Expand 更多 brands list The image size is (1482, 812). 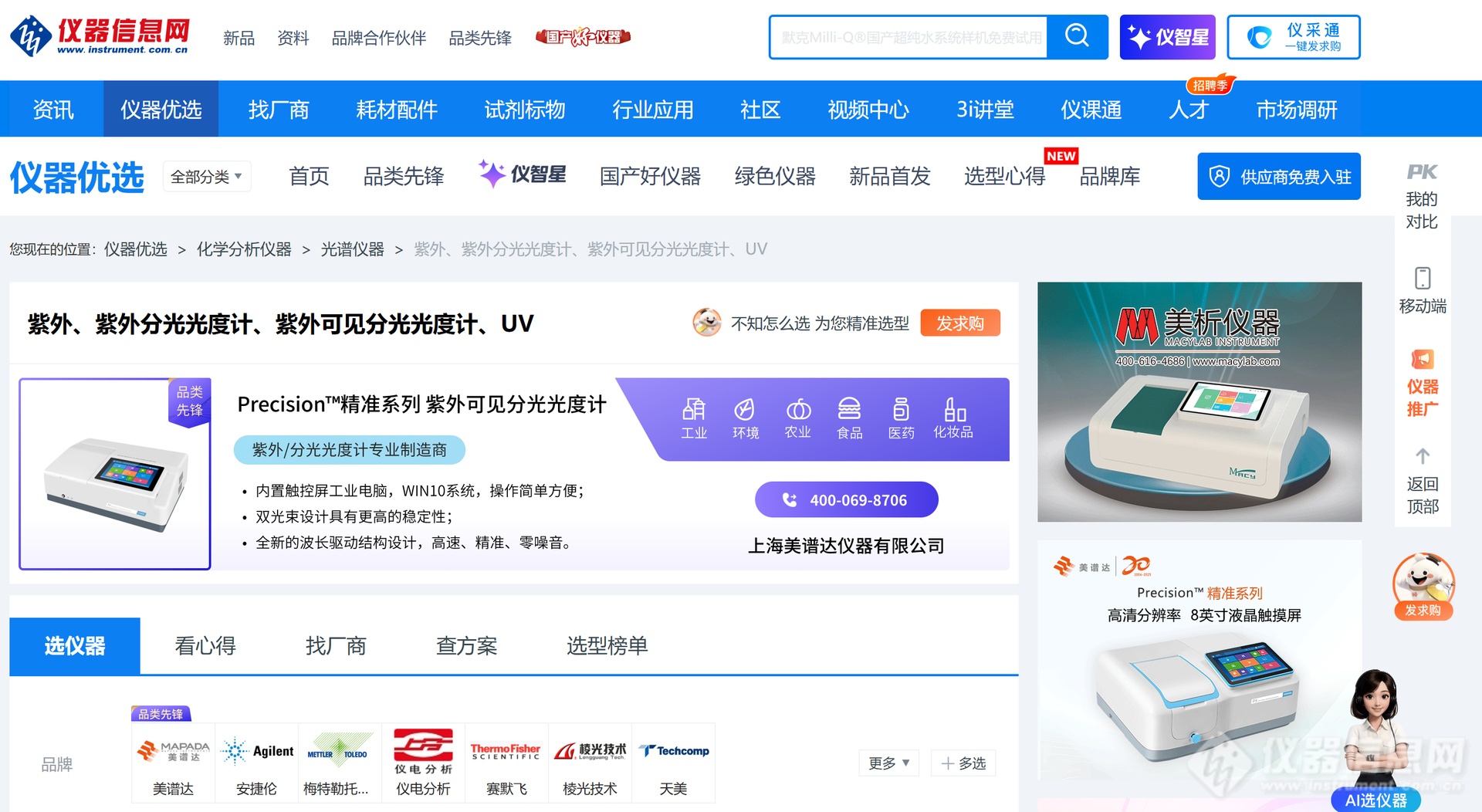[888, 763]
